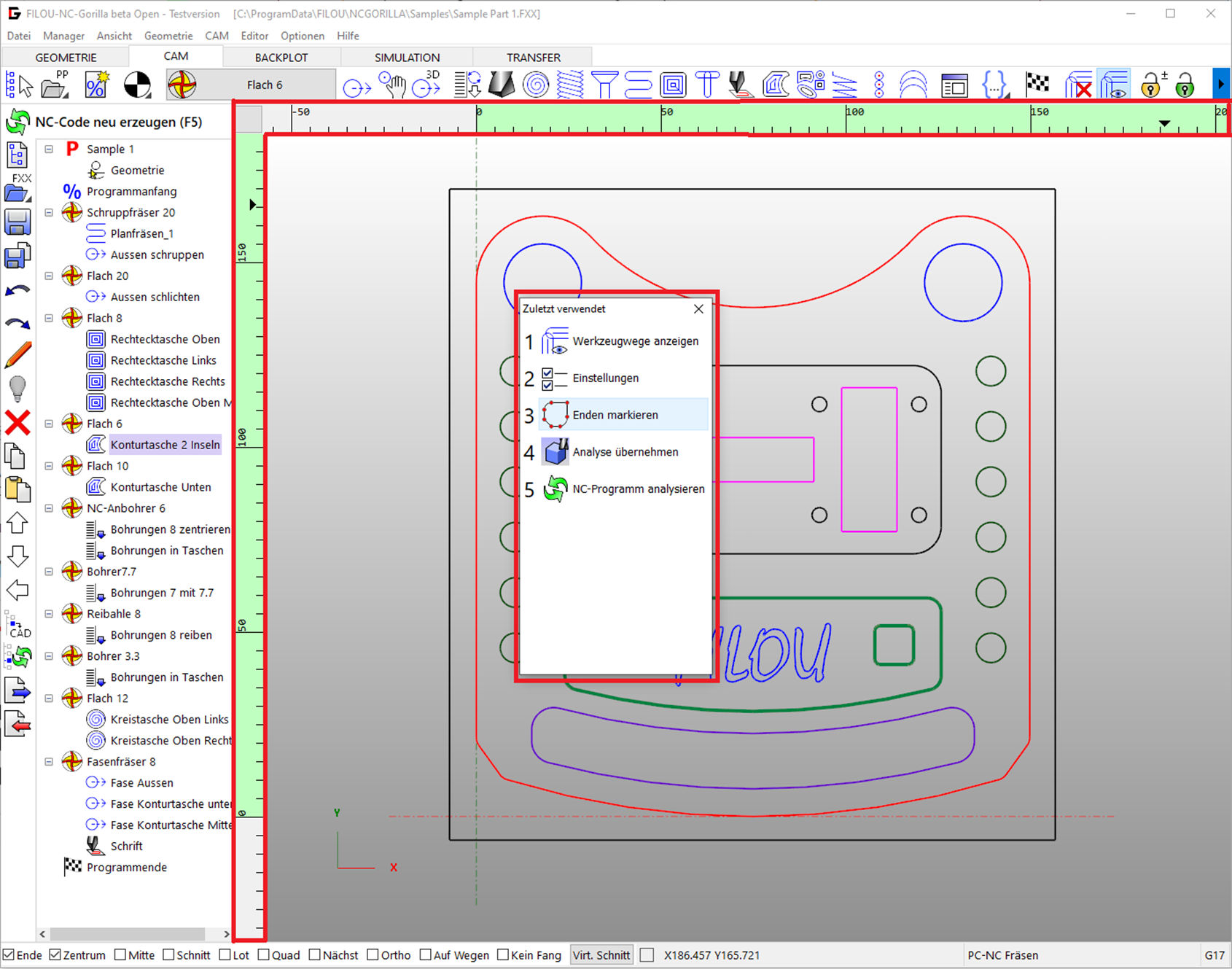This screenshot has height=969, width=1232.
Task: Click the red X delete icon in sidebar
Action: 17,422
